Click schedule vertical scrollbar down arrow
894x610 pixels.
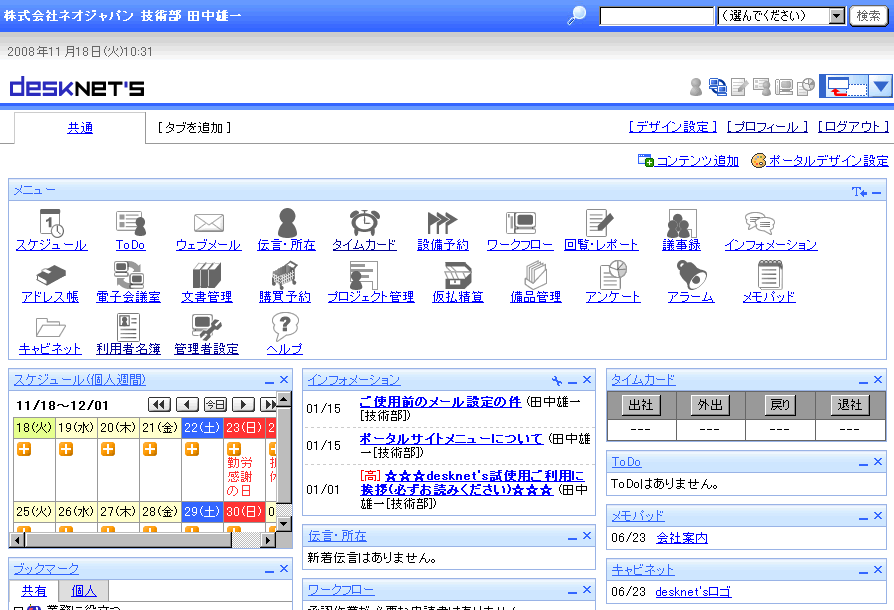283,523
